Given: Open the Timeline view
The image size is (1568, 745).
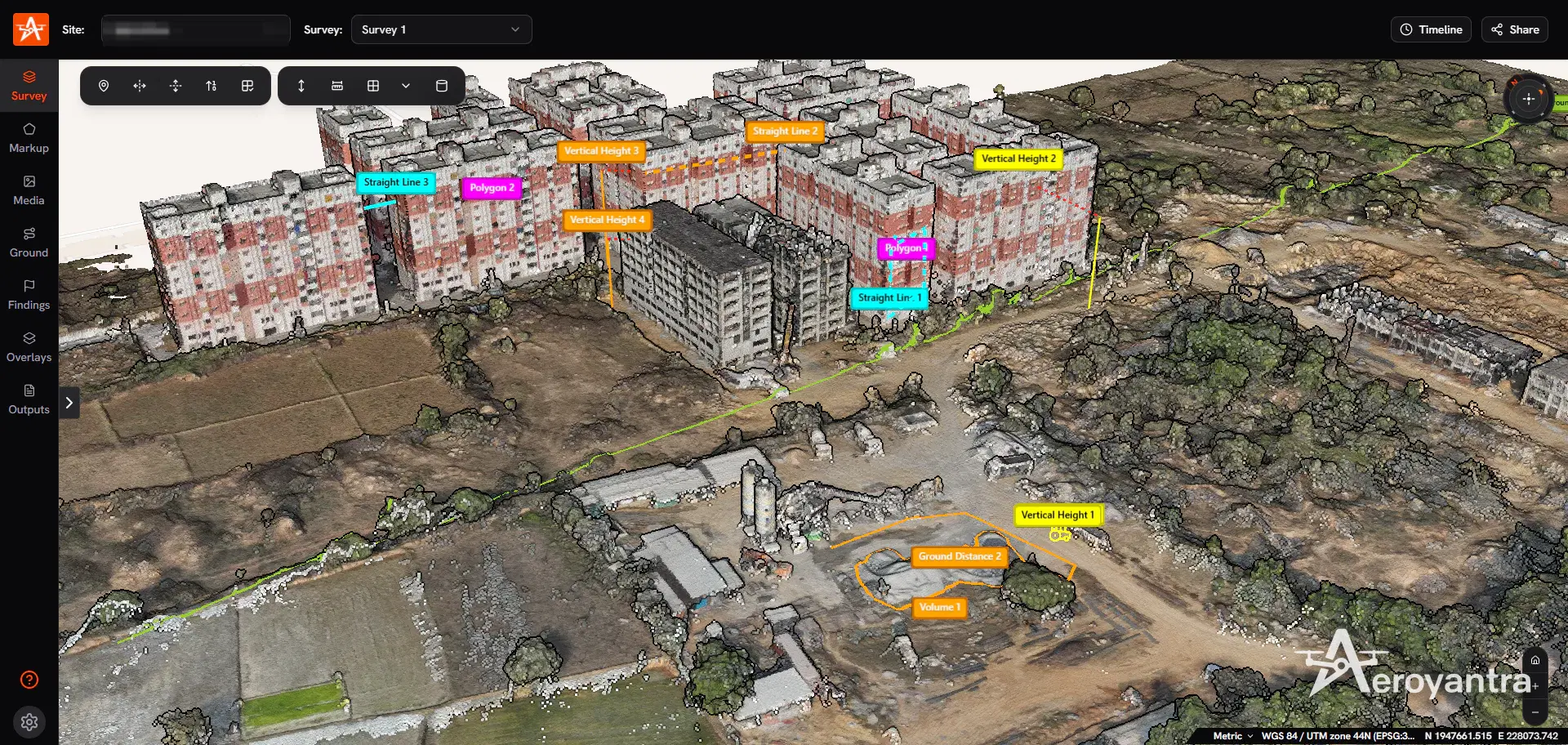Looking at the screenshot, I should pos(1431,29).
